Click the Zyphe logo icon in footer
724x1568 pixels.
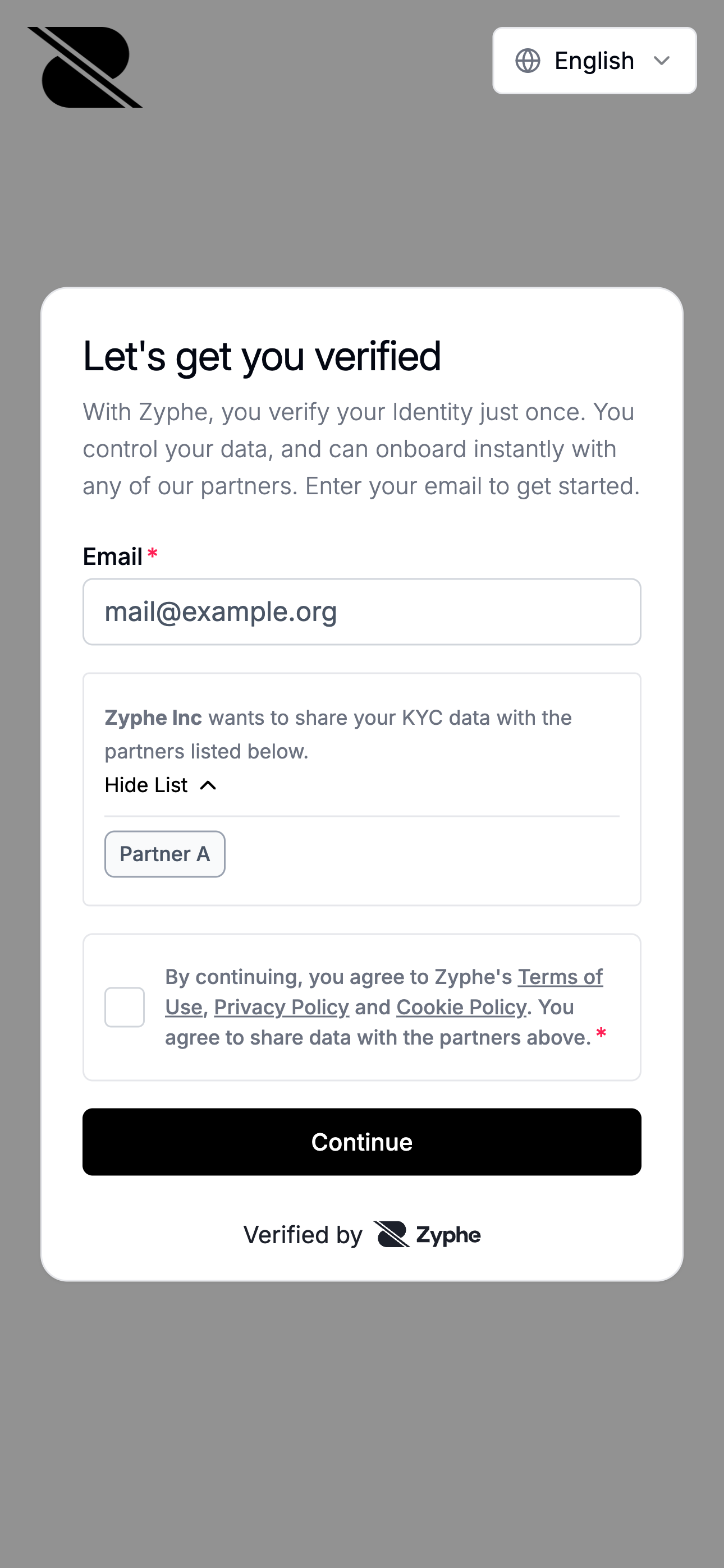[392, 1234]
